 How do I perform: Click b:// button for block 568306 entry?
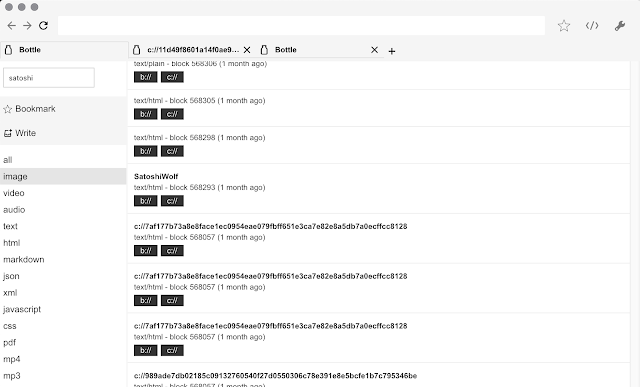click(x=146, y=77)
